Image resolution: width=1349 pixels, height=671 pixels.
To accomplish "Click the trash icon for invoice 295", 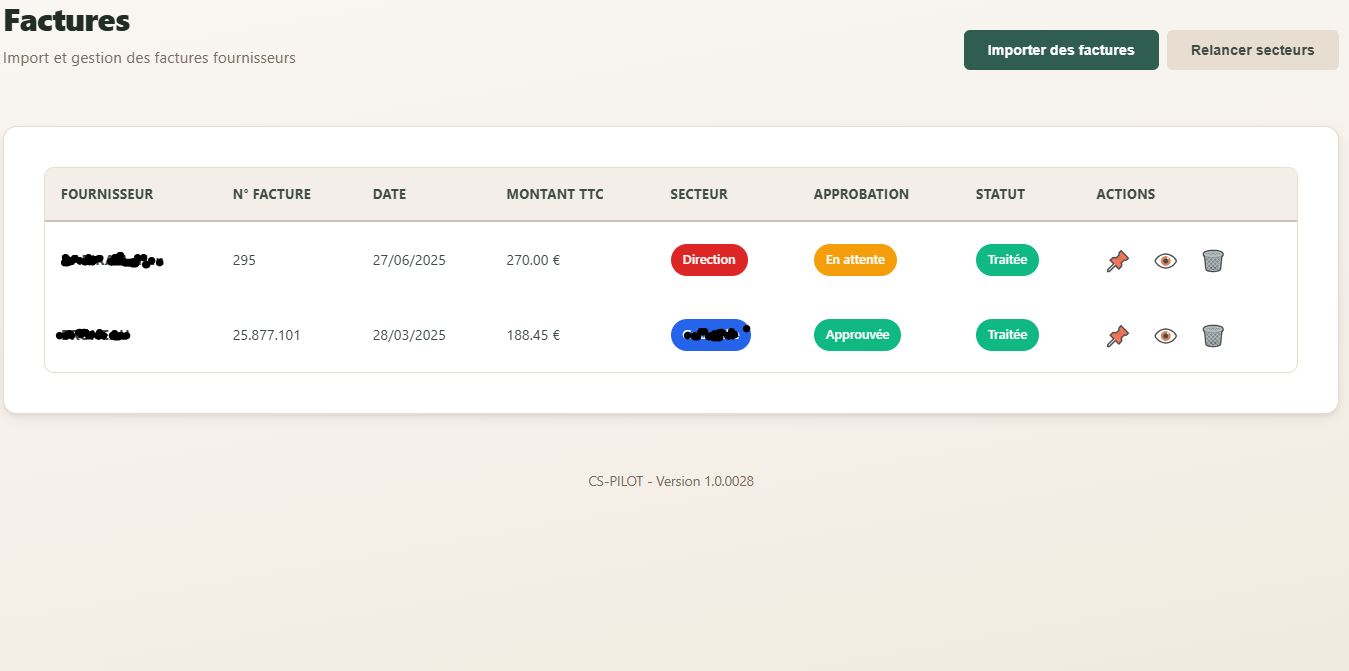I will [x=1212, y=261].
